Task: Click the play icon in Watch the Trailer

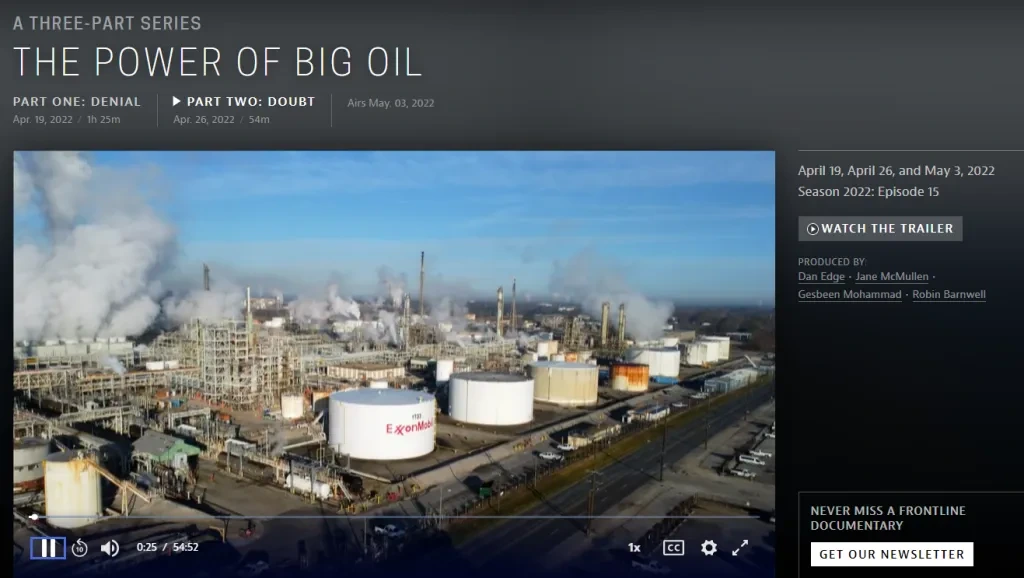Action: click(x=812, y=229)
